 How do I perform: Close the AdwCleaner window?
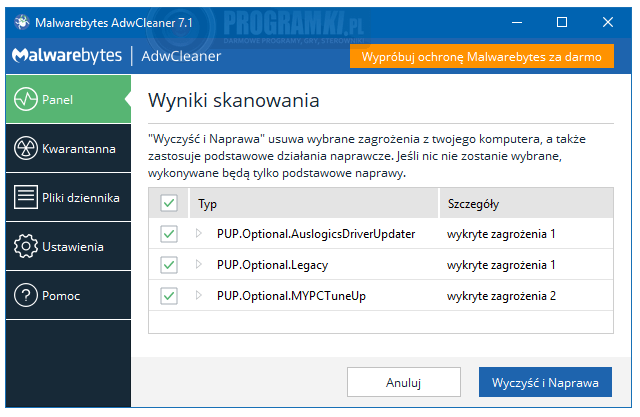(608, 22)
